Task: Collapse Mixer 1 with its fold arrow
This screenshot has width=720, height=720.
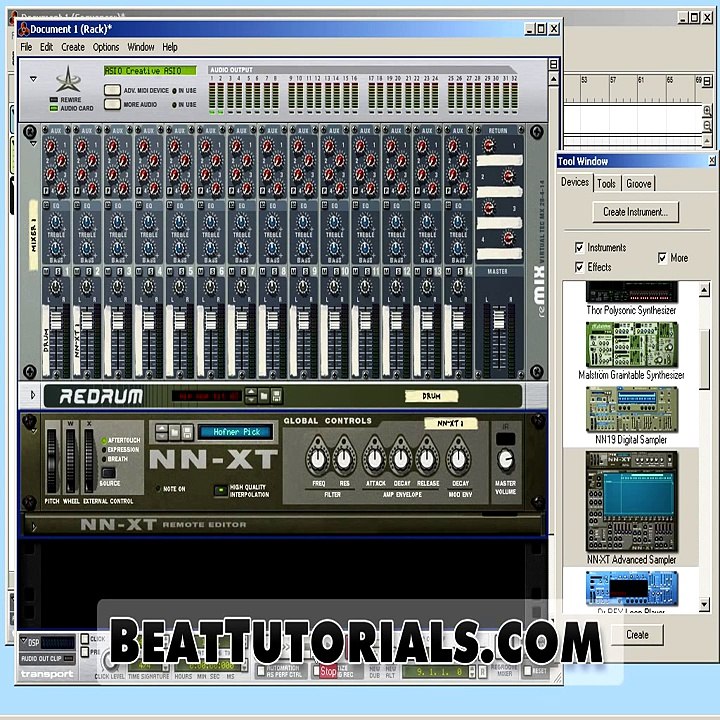Action: point(34,144)
